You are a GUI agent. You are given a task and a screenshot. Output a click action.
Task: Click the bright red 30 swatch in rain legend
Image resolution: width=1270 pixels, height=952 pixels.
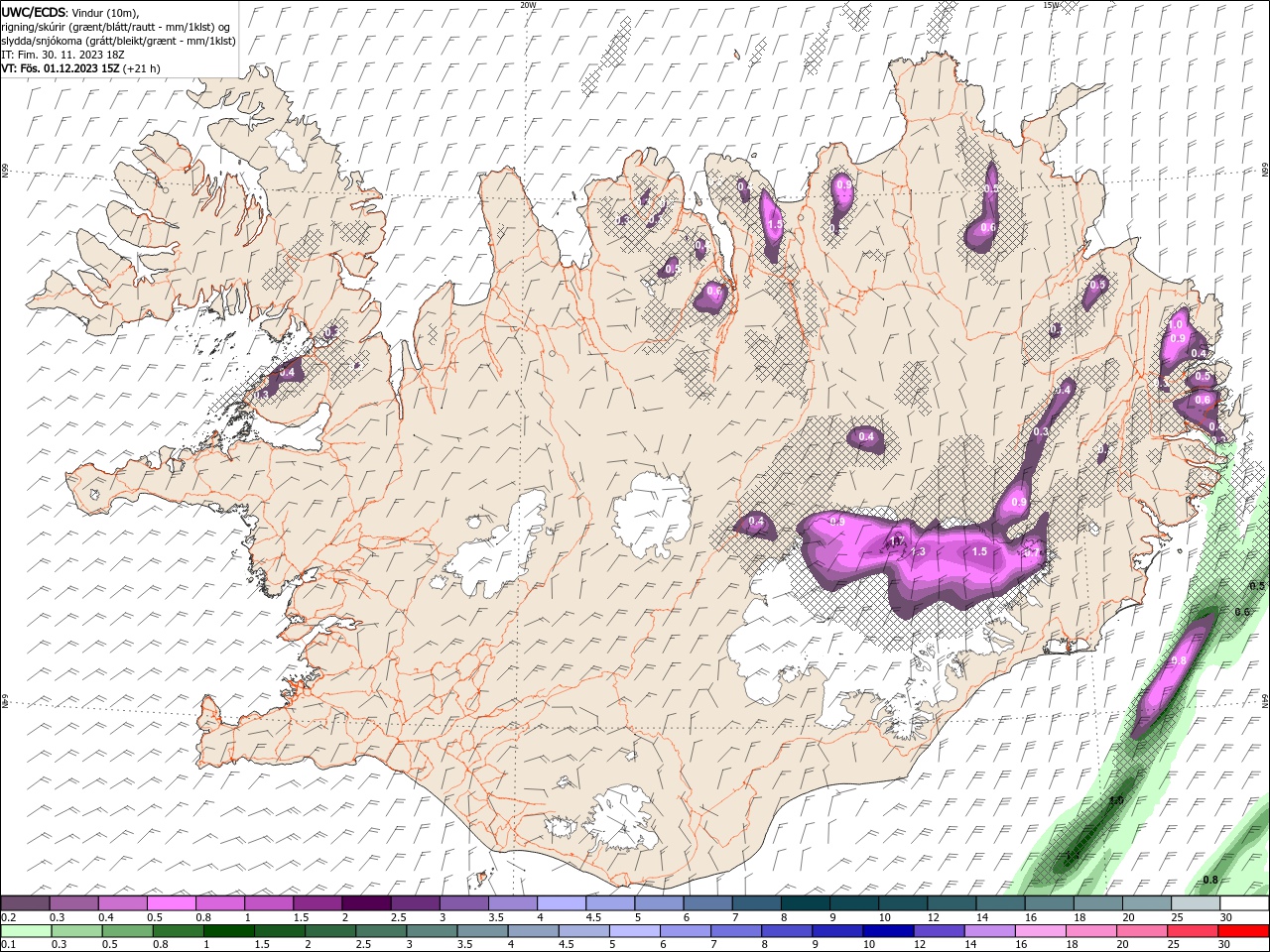point(1243,931)
